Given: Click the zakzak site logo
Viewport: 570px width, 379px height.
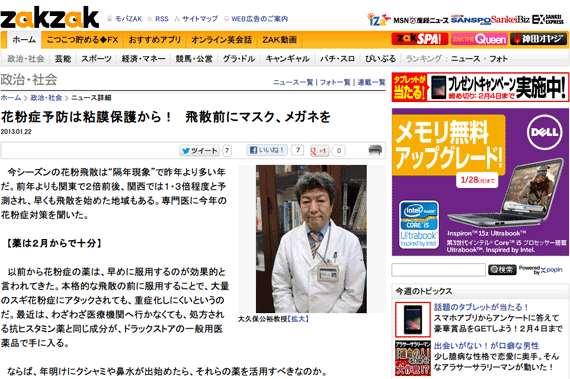Looking at the screenshot, I should pos(50,17).
